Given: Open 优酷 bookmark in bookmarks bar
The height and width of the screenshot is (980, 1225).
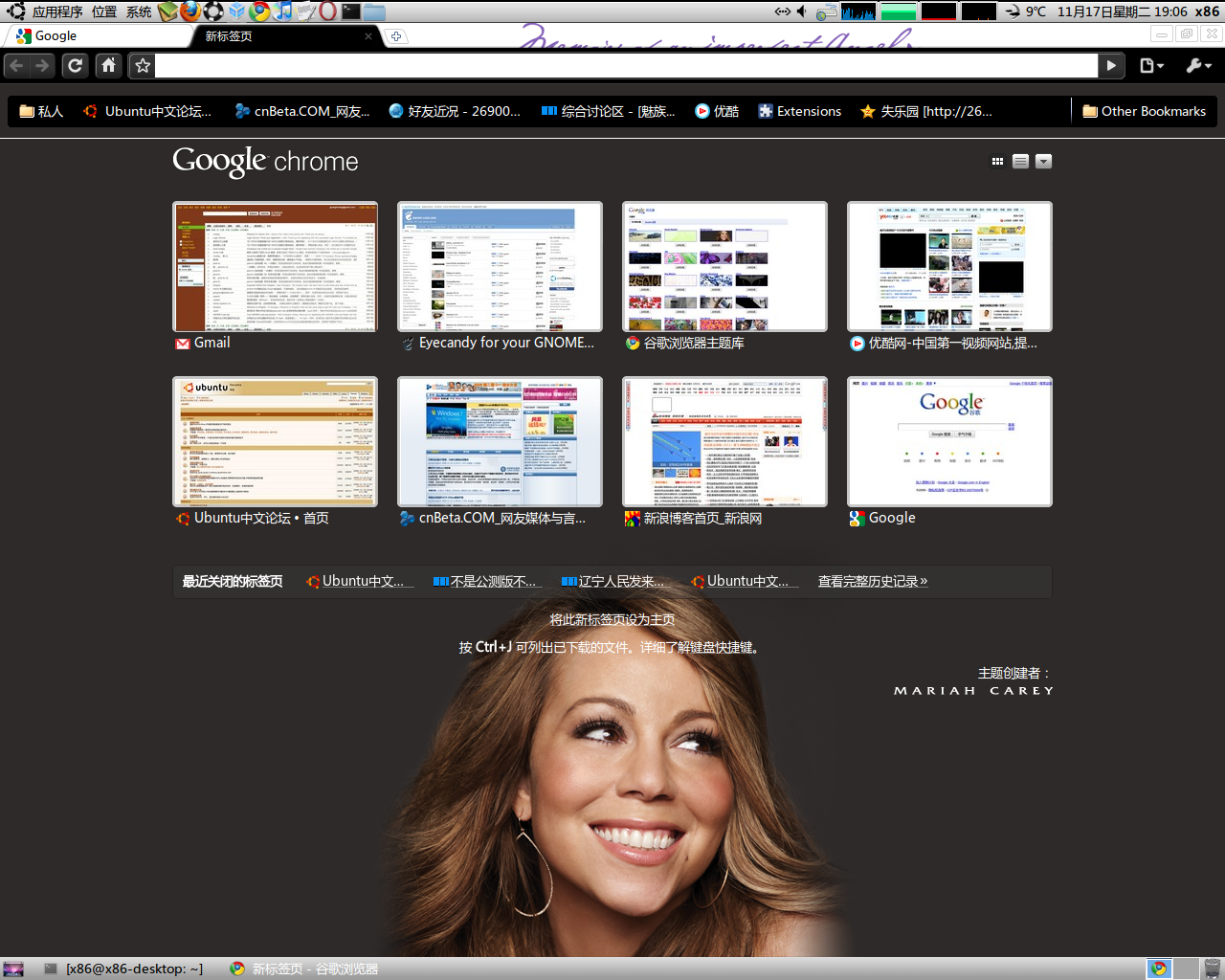Looking at the screenshot, I should [717, 111].
